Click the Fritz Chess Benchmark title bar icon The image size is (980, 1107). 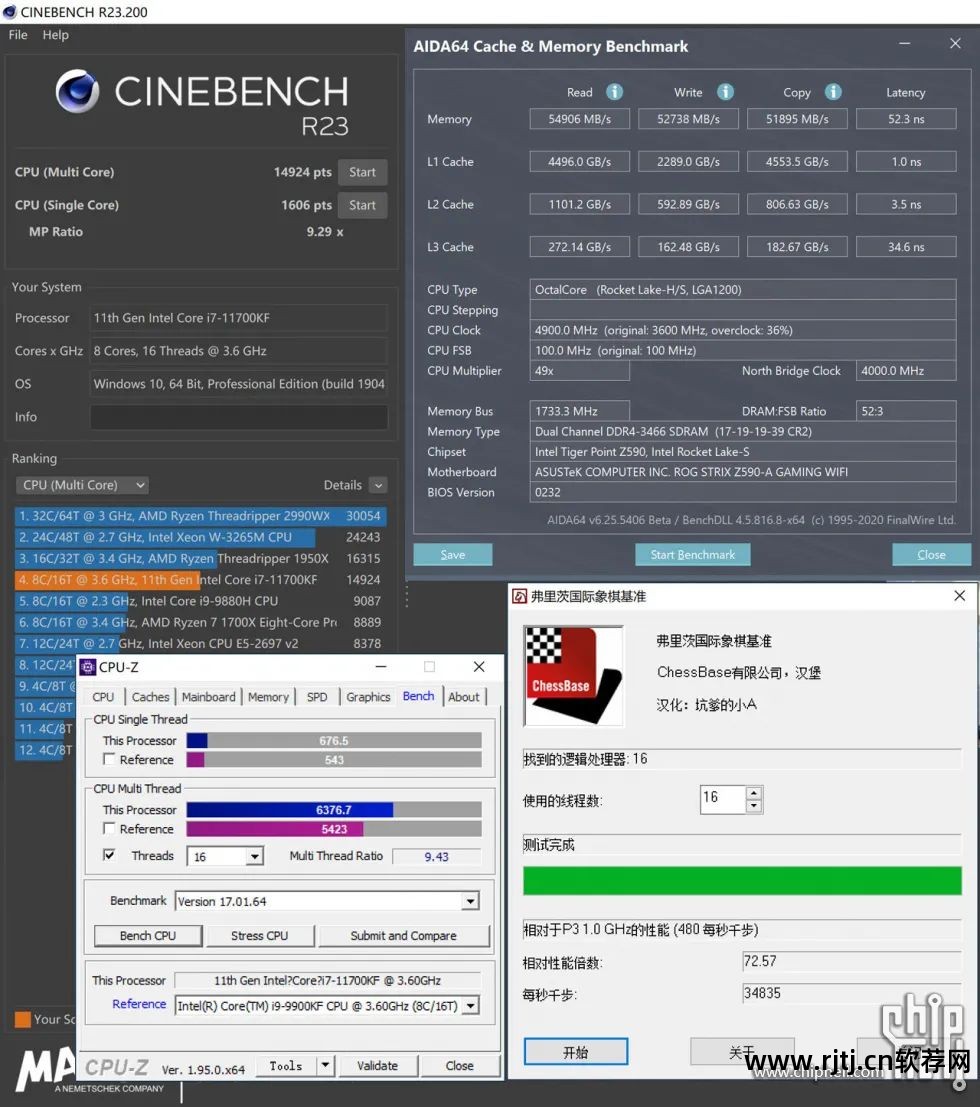coord(519,597)
